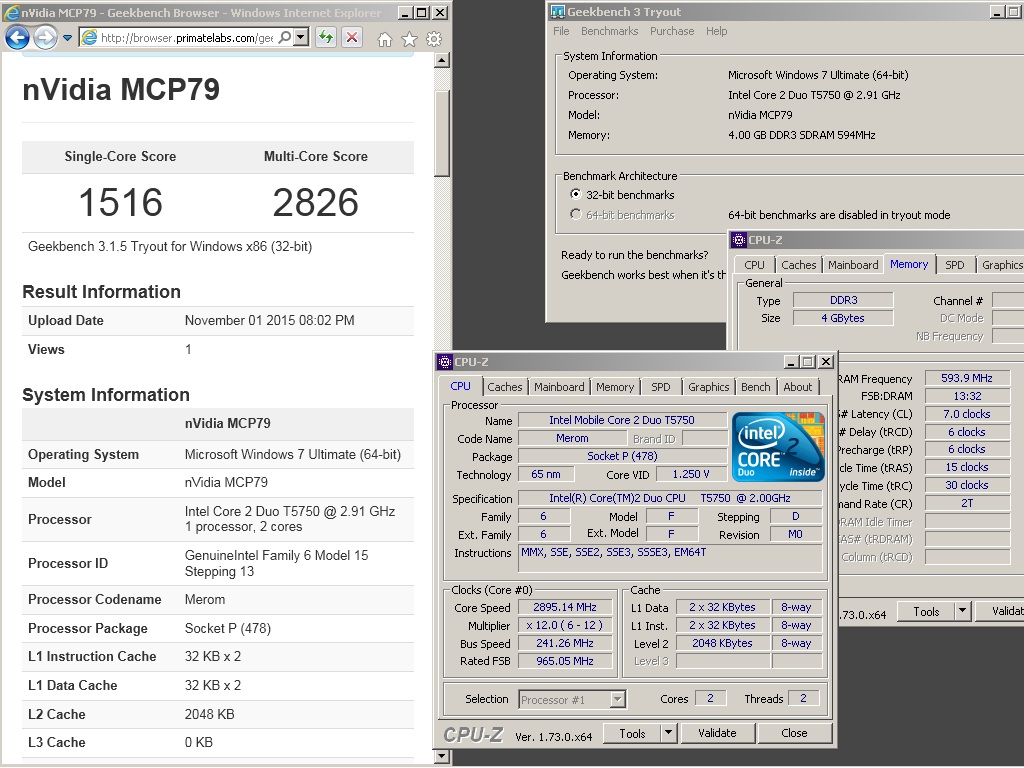Open Geekbench Benchmarks menu
Image resolution: width=1024 pixels, height=768 pixels.
coord(609,31)
